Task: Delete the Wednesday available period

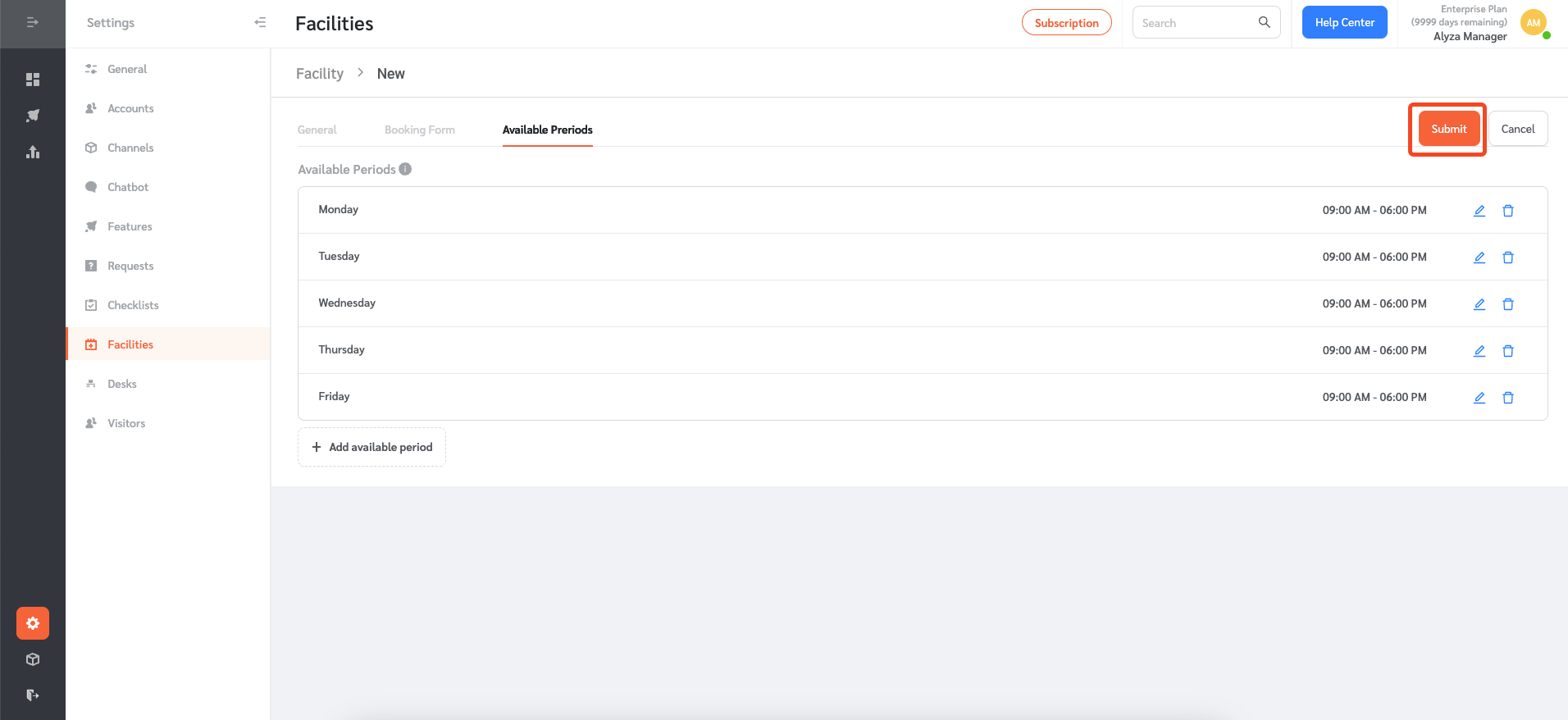Action: (1508, 304)
